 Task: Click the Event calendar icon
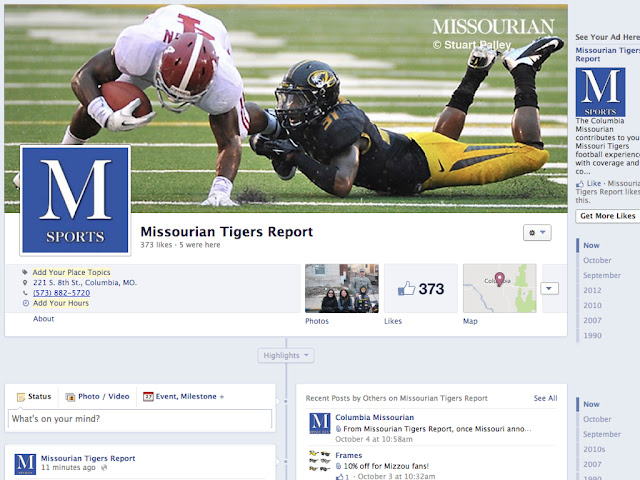tap(148, 396)
